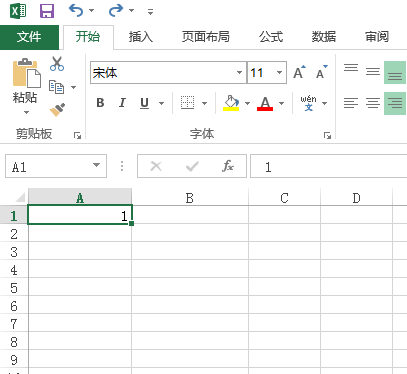Open underline style dropdown arrow
The width and height of the screenshot is (407, 374).
(x=161, y=103)
